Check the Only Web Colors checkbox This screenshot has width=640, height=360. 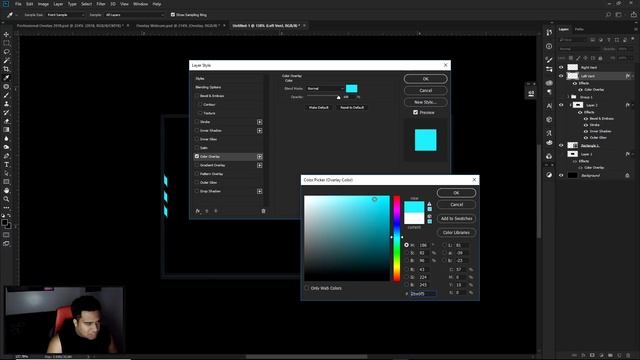tap(307, 288)
